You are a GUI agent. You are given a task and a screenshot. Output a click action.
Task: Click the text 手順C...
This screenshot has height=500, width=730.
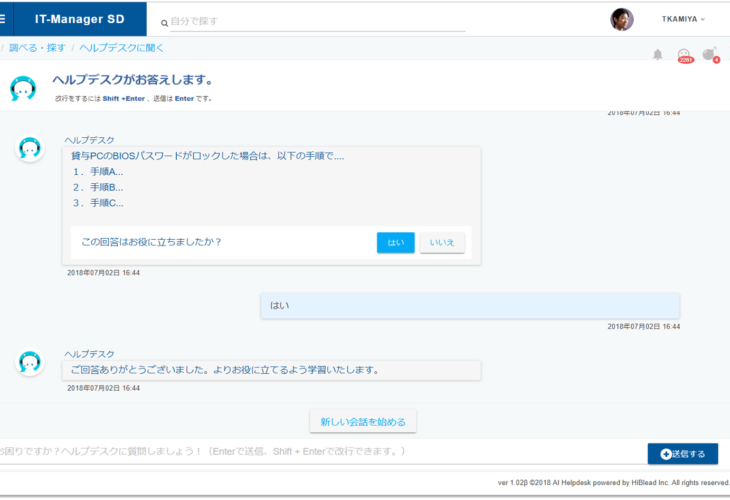[107, 203]
